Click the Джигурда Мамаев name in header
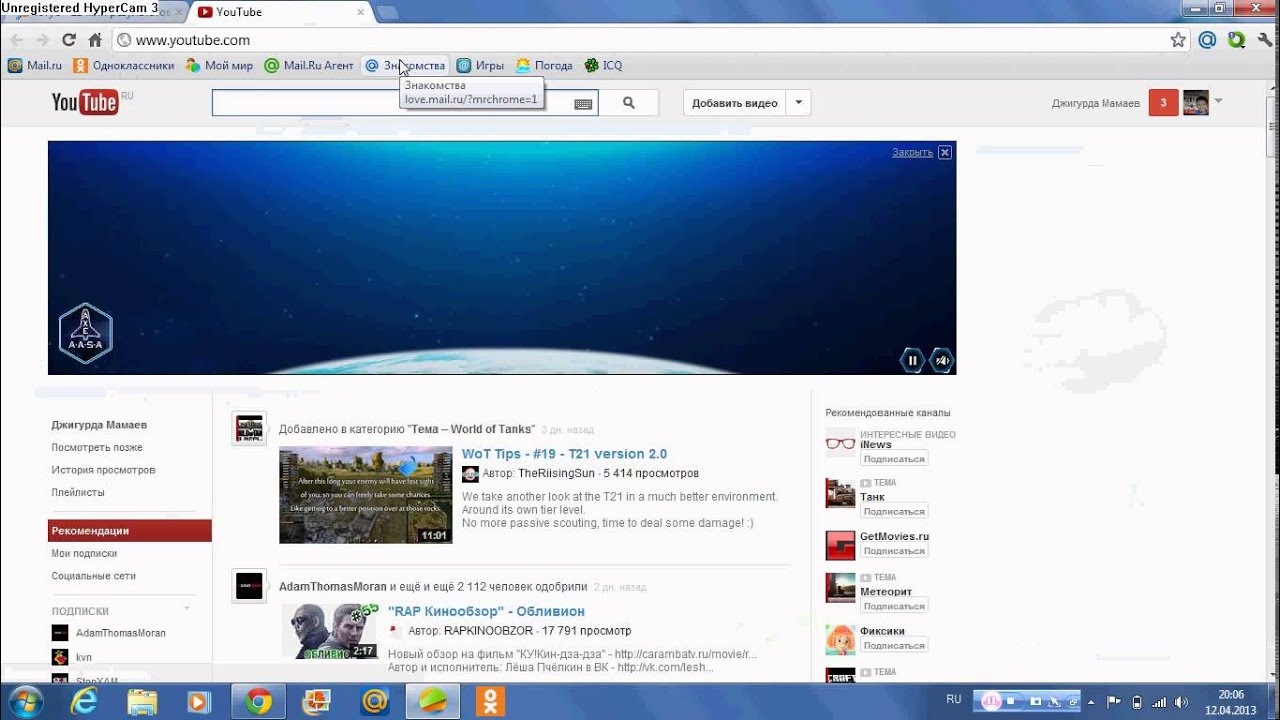Image resolution: width=1280 pixels, height=720 pixels. click(x=1095, y=103)
